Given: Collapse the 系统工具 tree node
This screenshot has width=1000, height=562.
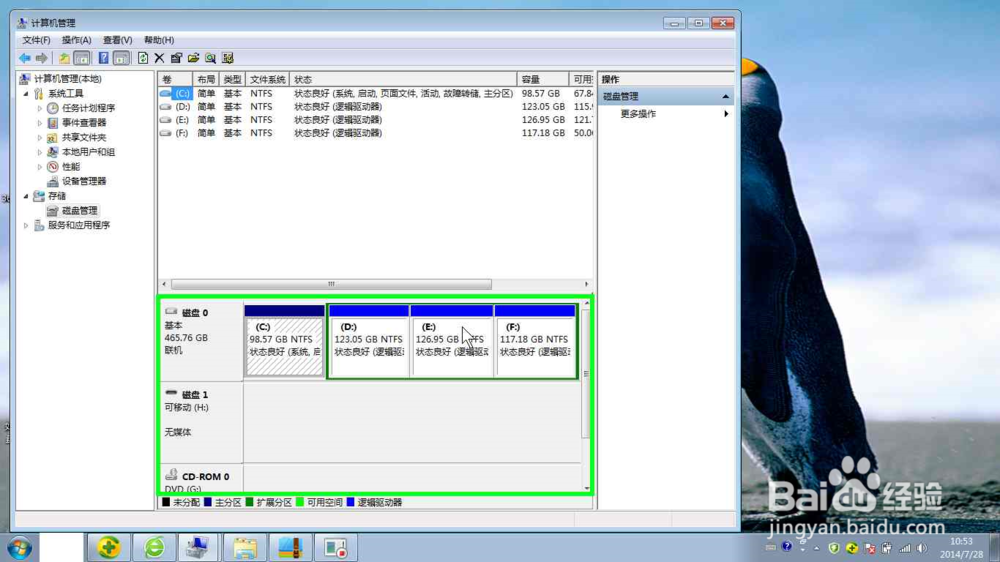Looking at the screenshot, I should [26, 94].
